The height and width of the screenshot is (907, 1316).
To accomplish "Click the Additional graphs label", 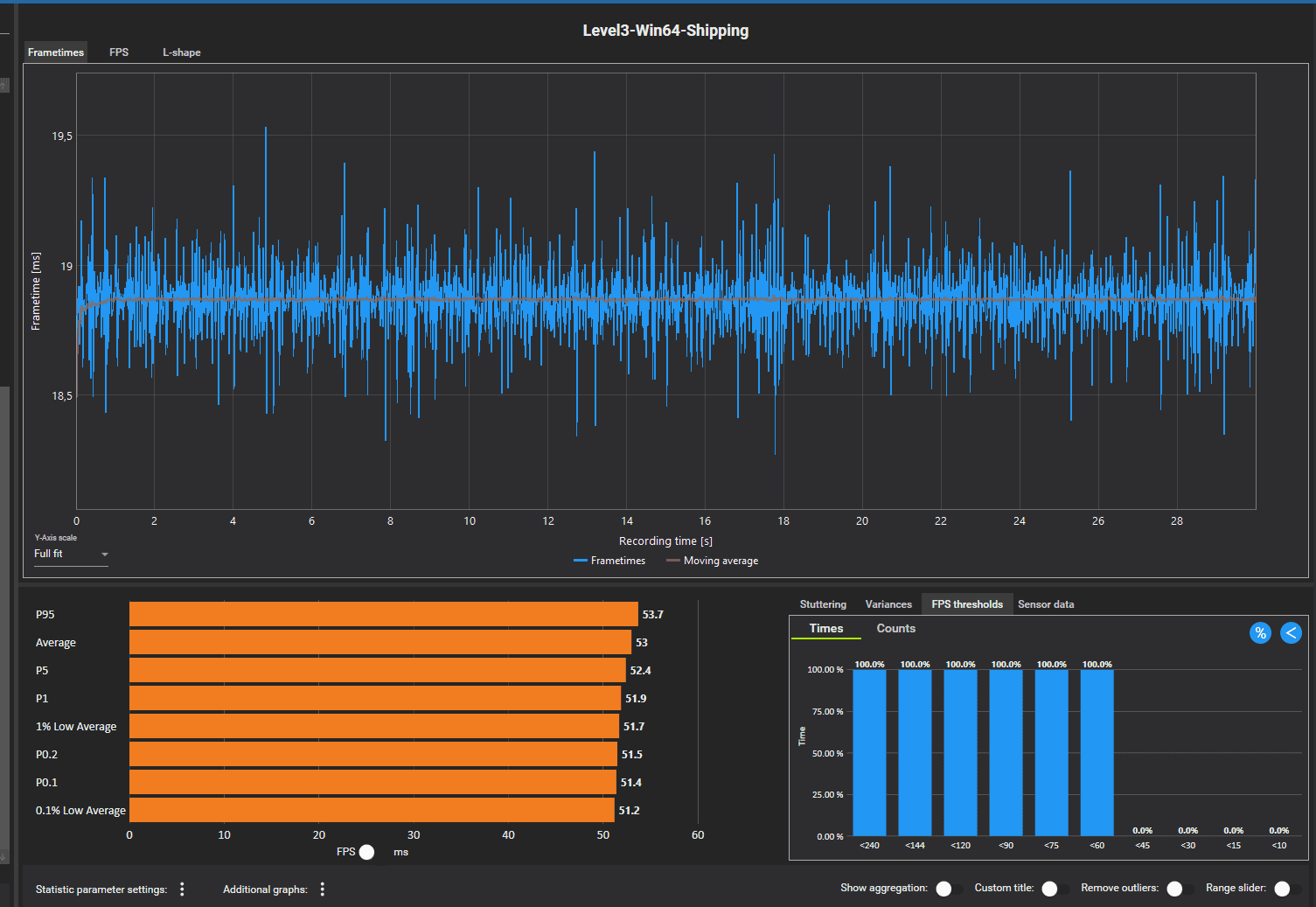I will [x=265, y=890].
